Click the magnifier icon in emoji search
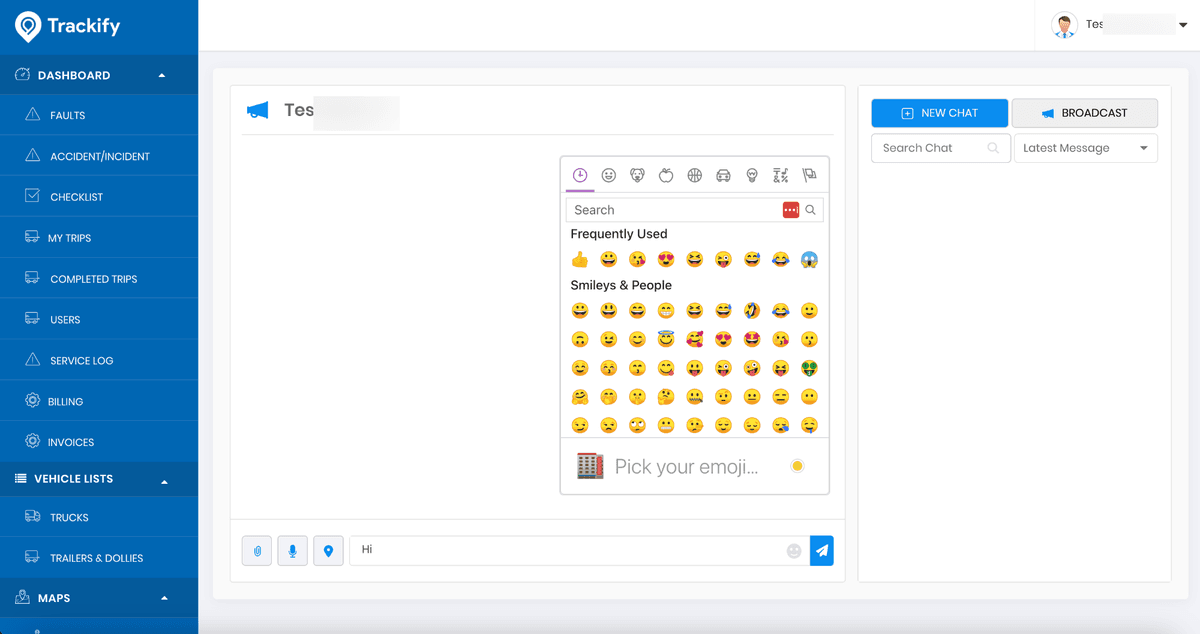Screen dimensions: 1200x634 [x=811, y=210]
